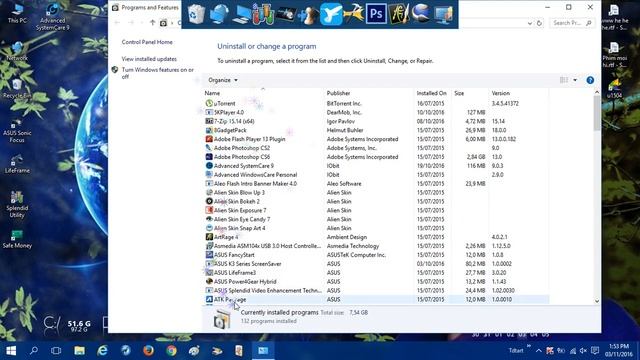This screenshot has width=640, height=360.
Task: Click the taskbar volume icon
Action: (583, 351)
